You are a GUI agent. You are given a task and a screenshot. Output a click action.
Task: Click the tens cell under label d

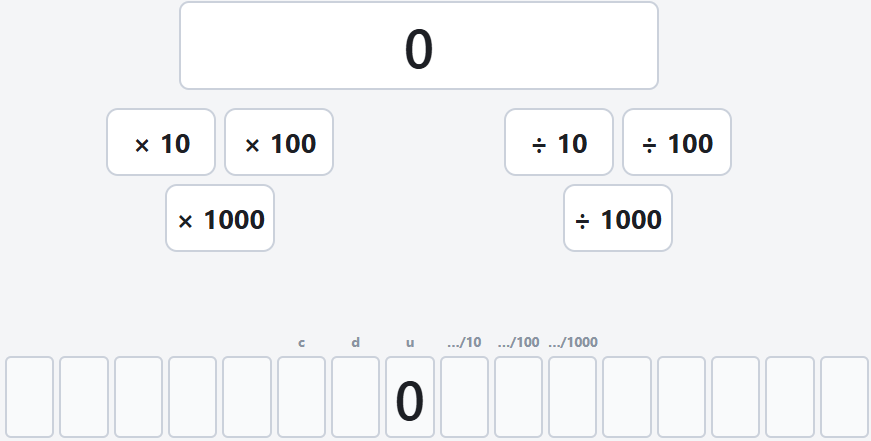point(356,397)
